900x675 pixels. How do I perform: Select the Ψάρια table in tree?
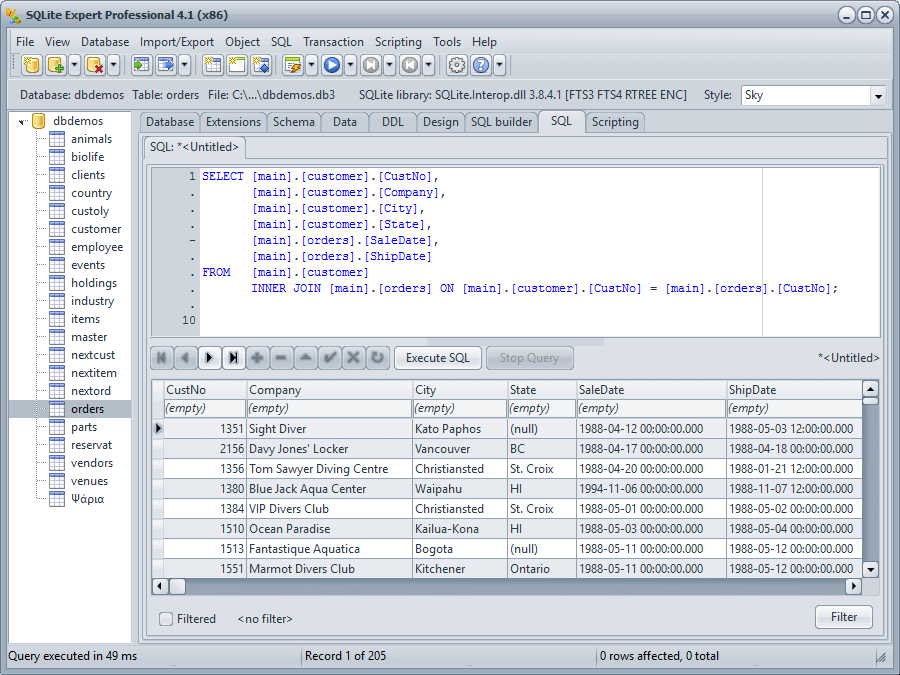click(x=87, y=499)
